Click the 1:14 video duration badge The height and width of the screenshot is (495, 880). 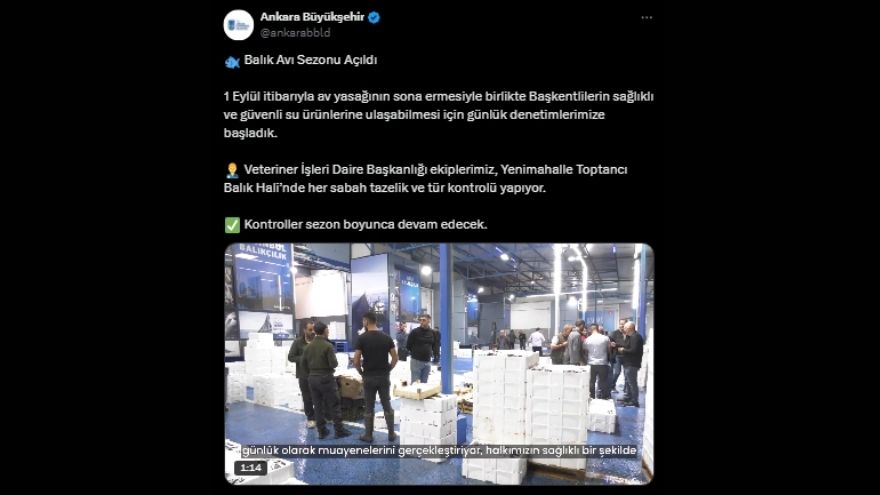point(250,468)
